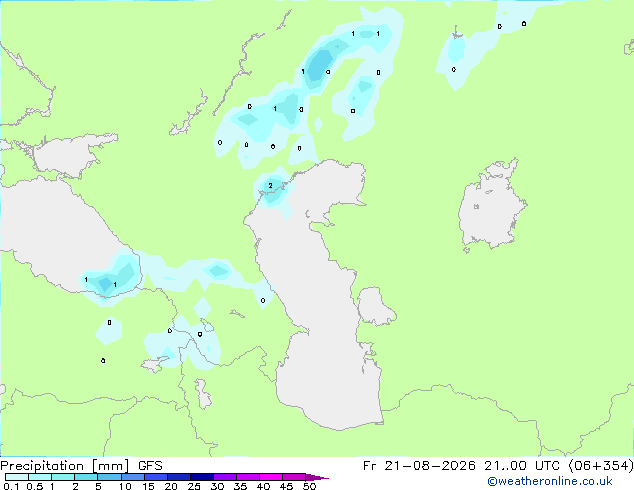Image resolution: width=634 pixels, height=490 pixels.
Task: Click the '20' legend scale label
Action: (171, 486)
